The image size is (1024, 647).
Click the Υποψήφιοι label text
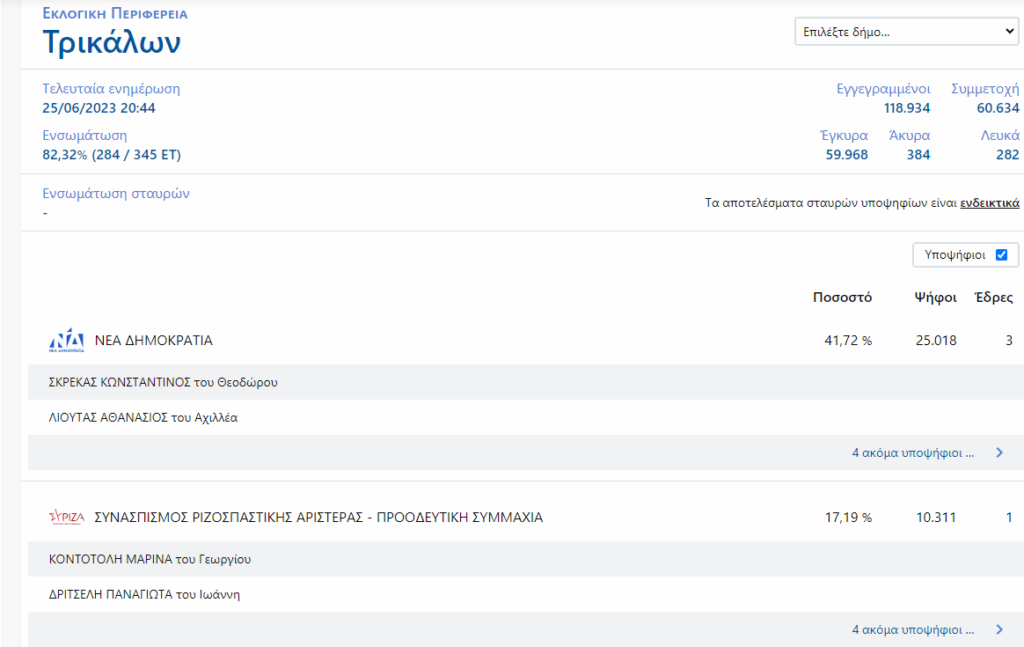coord(955,255)
